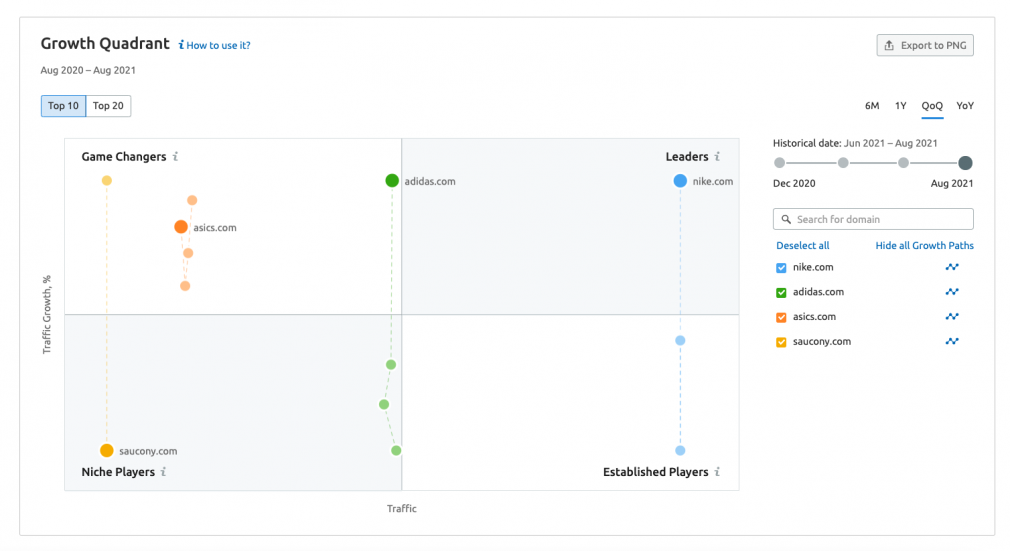Toggle growth path icon for adidas.com
1010x551 pixels.
(951, 291)
